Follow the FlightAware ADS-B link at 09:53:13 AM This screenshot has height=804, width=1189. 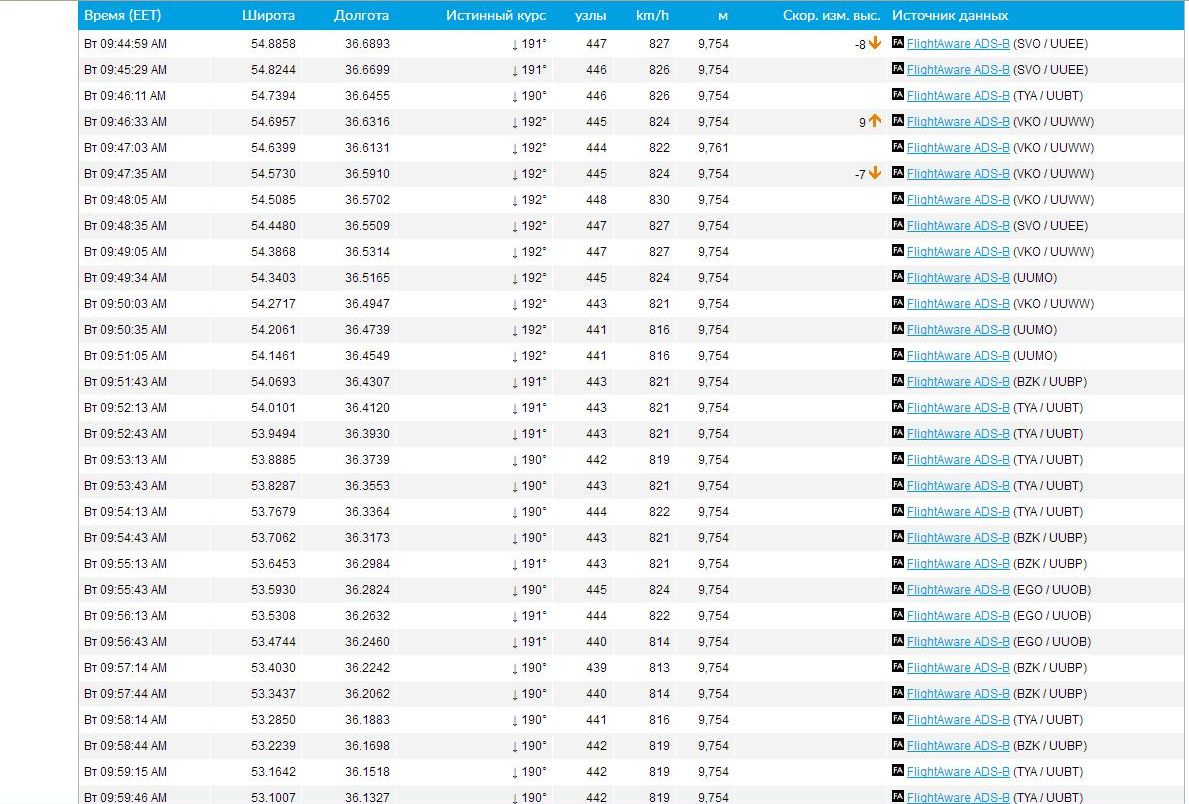(x=957, y=460)
